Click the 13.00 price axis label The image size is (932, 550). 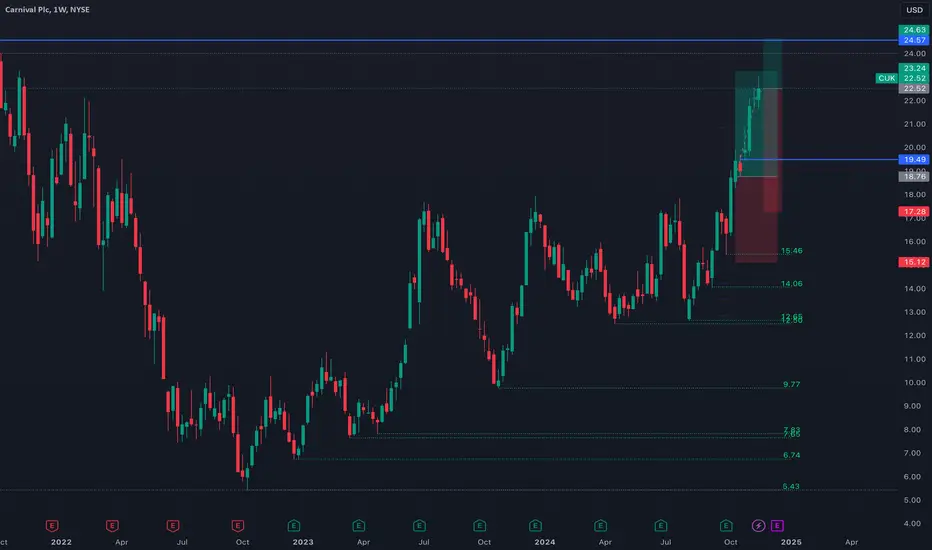pyautogui.click(x=915, y=312)
